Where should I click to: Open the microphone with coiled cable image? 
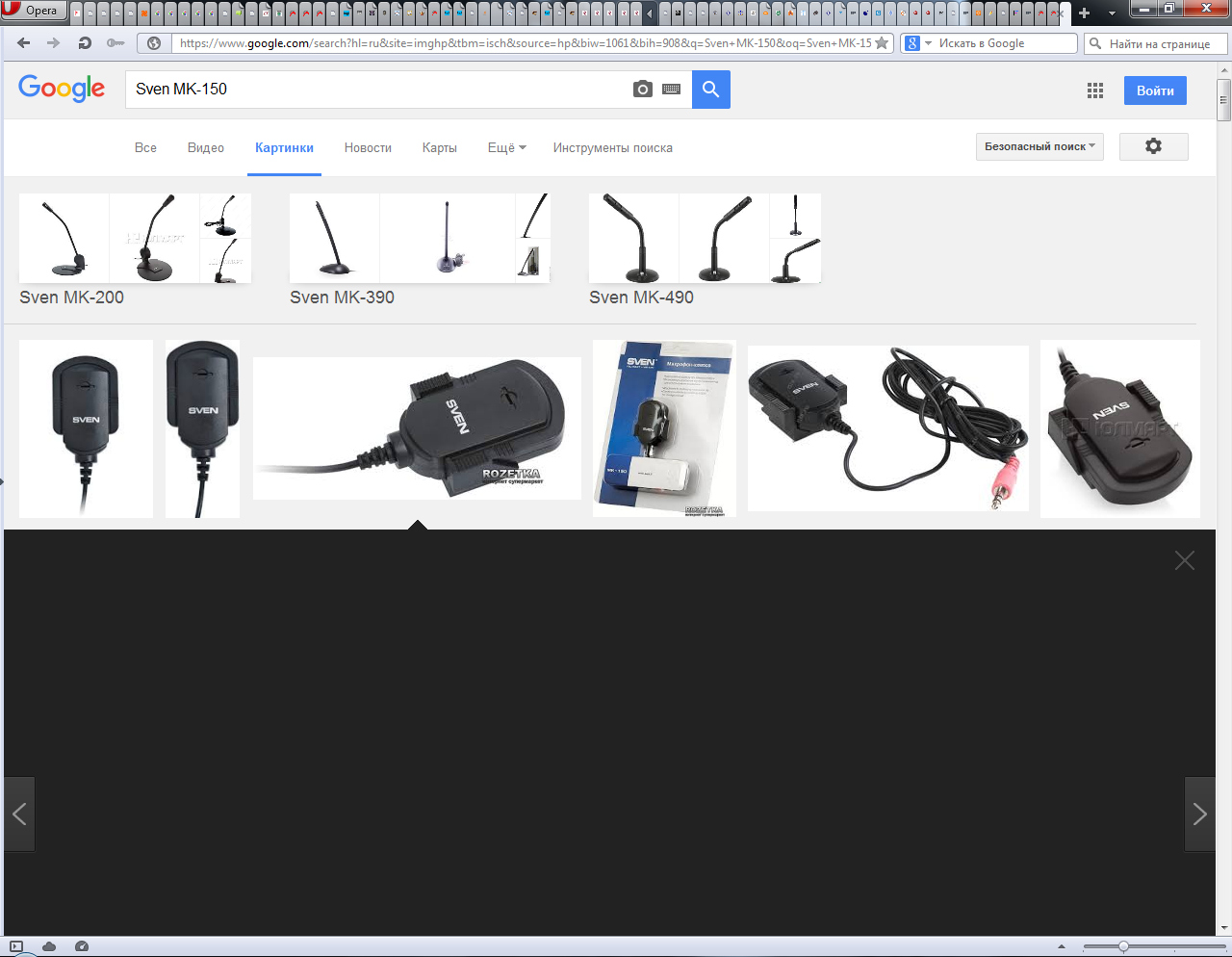click(888, 428)
